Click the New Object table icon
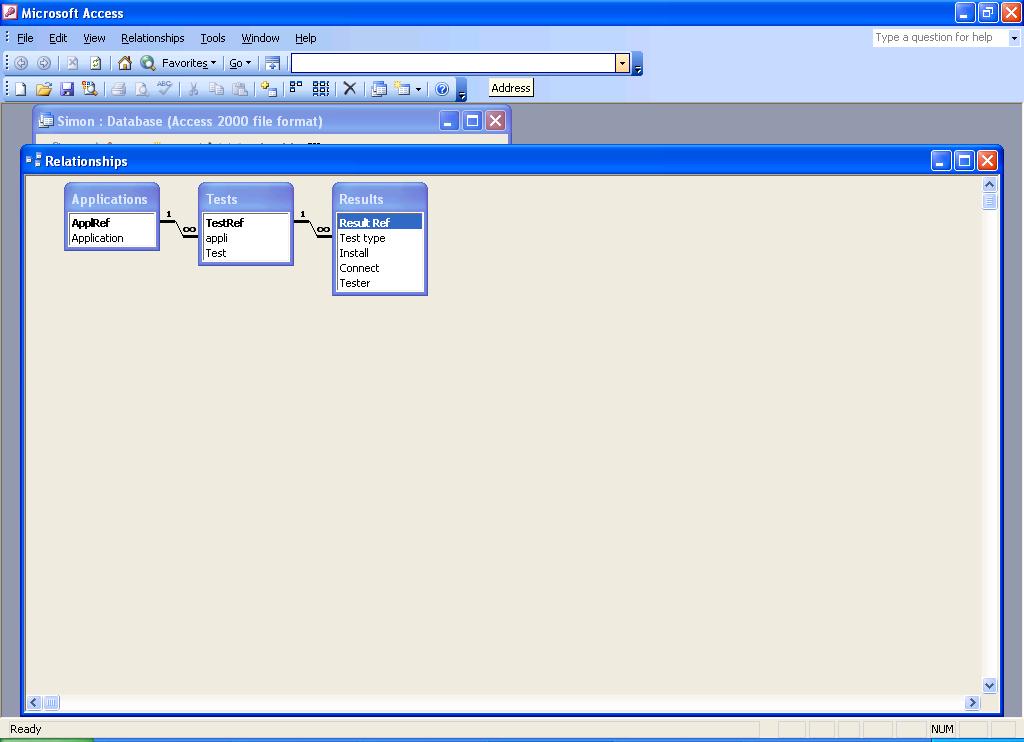1024x742 pixels. pos(402,89)
